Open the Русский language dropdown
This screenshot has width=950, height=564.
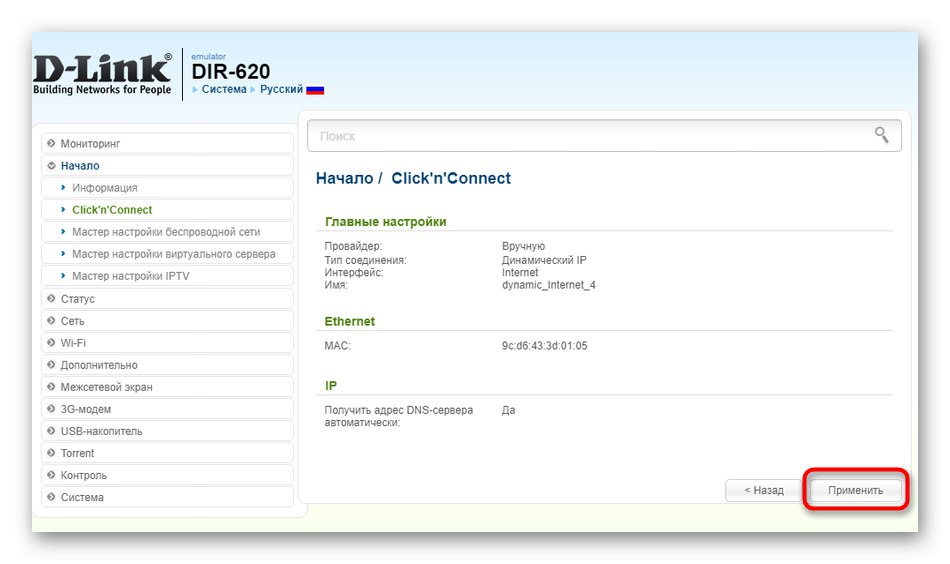coord(281,89)
